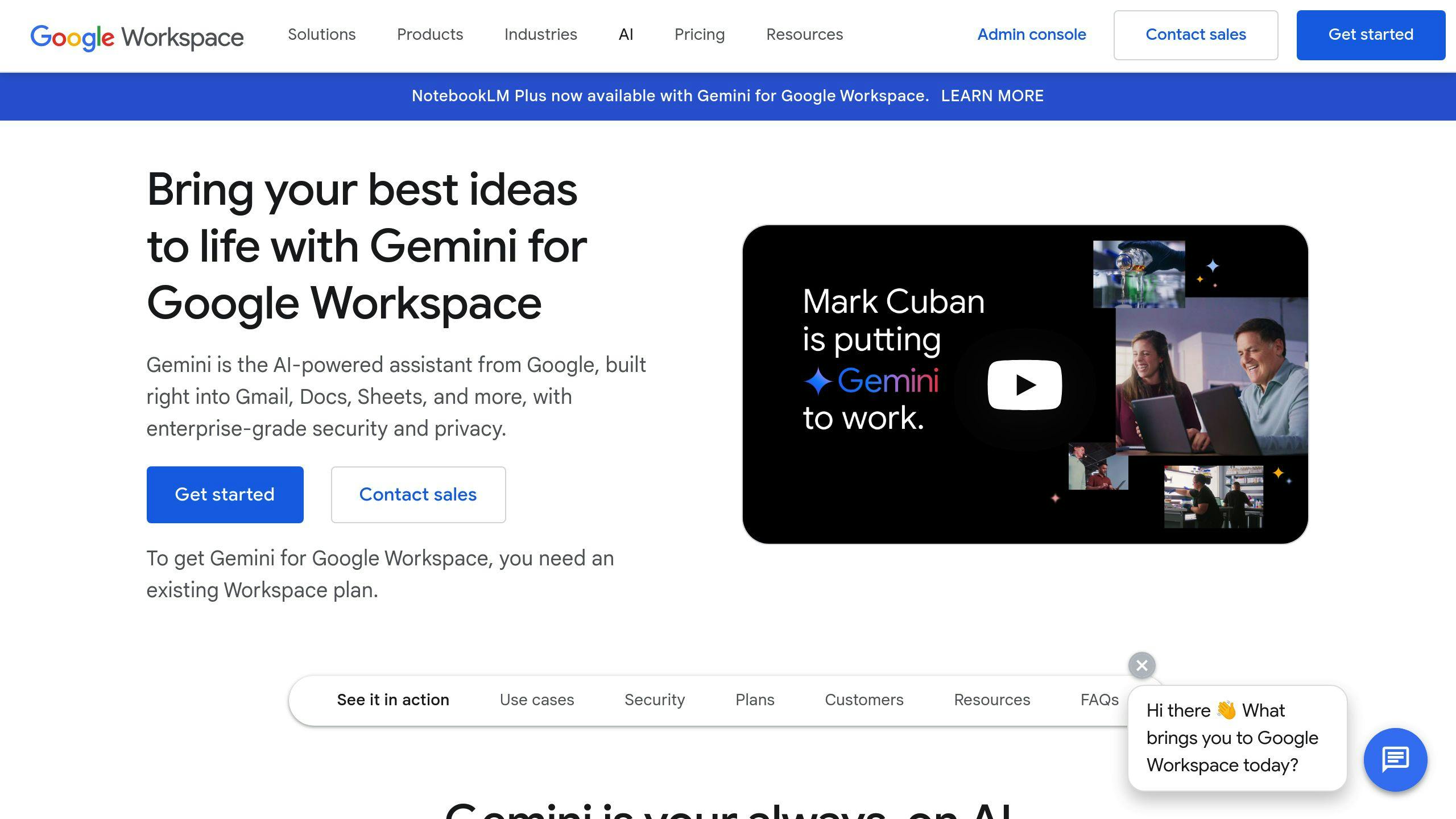The width and height of the screenshot is (1456, 819).
Task: Click the chat greeting message bubble
Action: (1237, 738)
